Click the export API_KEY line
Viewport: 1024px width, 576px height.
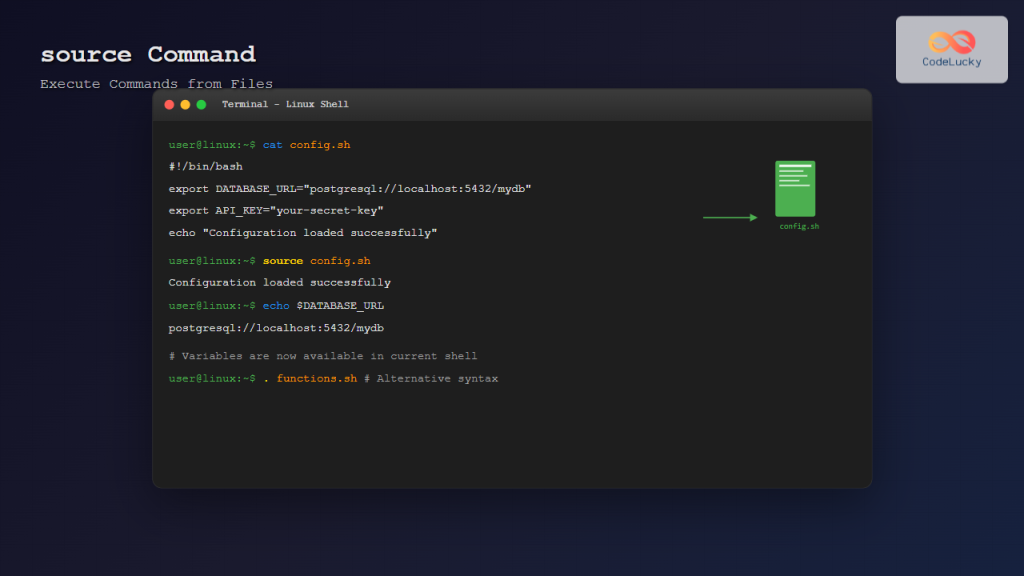click(276, 211)
